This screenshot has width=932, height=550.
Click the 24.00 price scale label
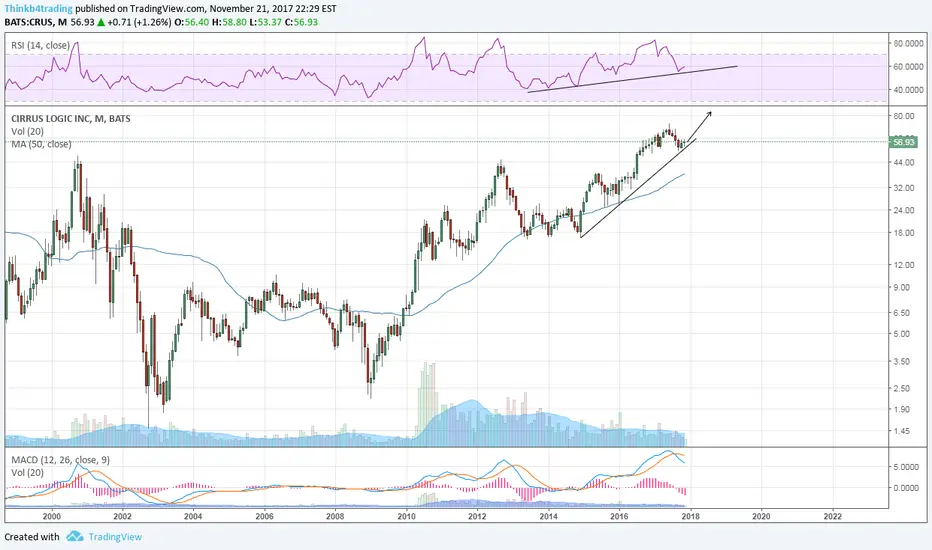903,210
